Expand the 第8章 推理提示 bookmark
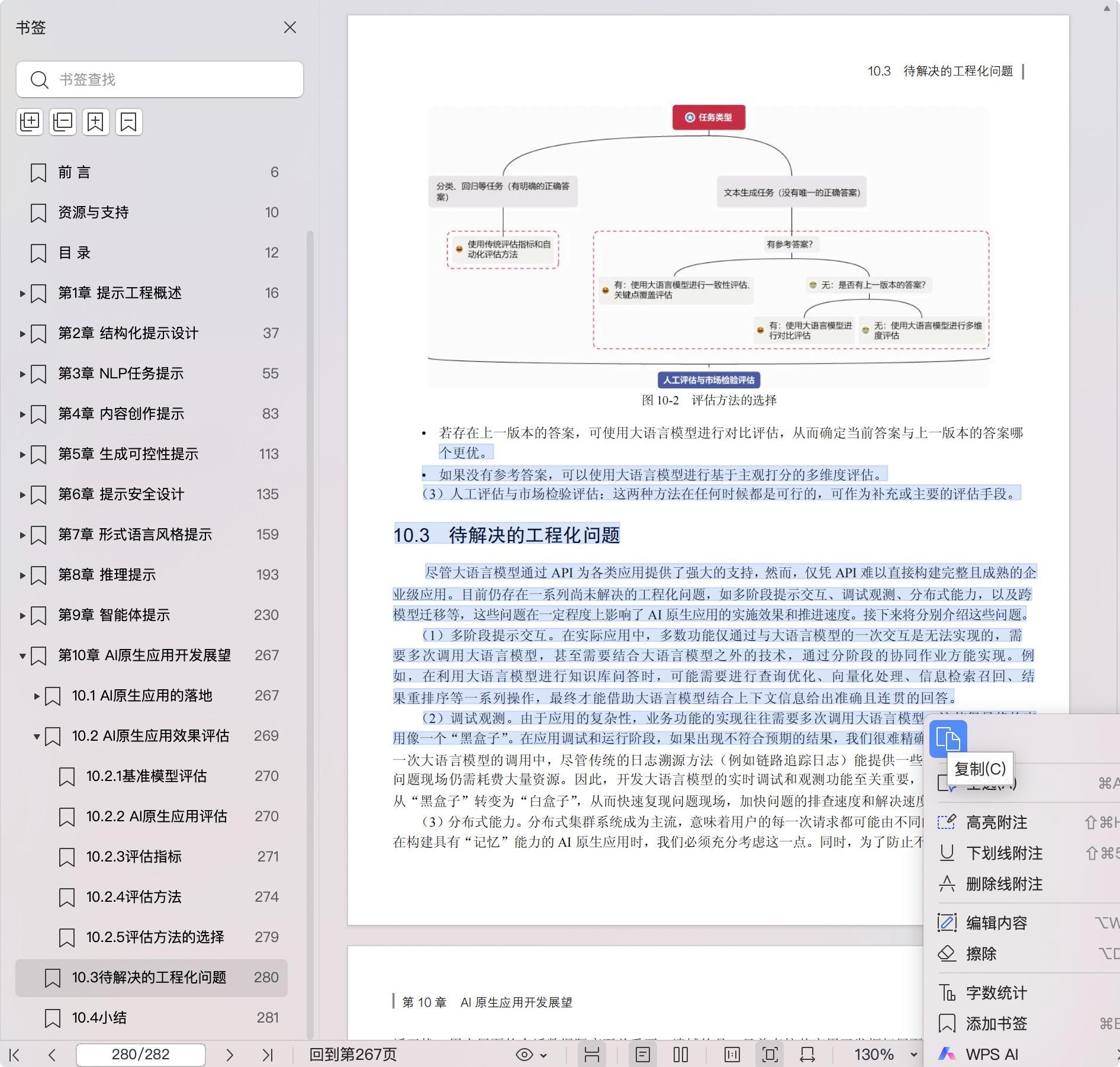The image size is (1120, 1067). click(x=22, y=575)
